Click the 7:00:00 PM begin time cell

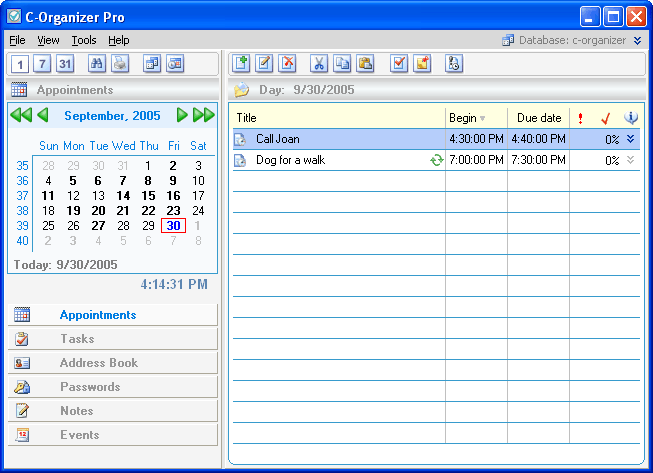(x=476, y=160)
